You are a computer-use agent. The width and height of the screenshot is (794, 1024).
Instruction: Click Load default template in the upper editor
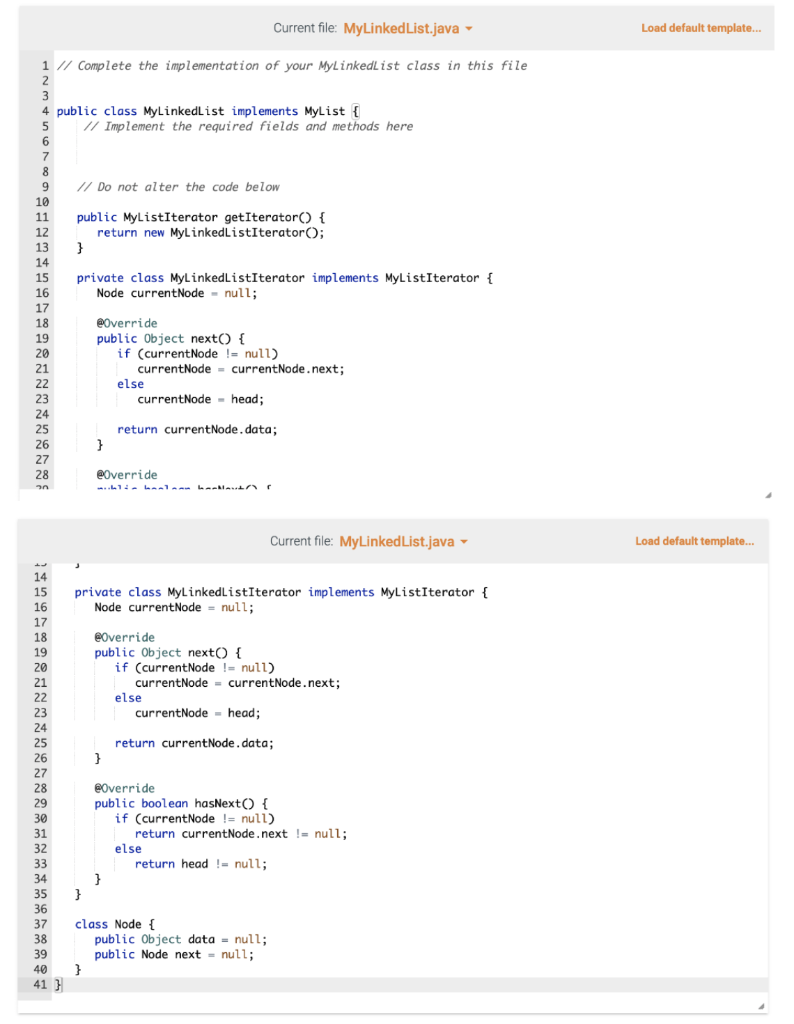point(701,28)
